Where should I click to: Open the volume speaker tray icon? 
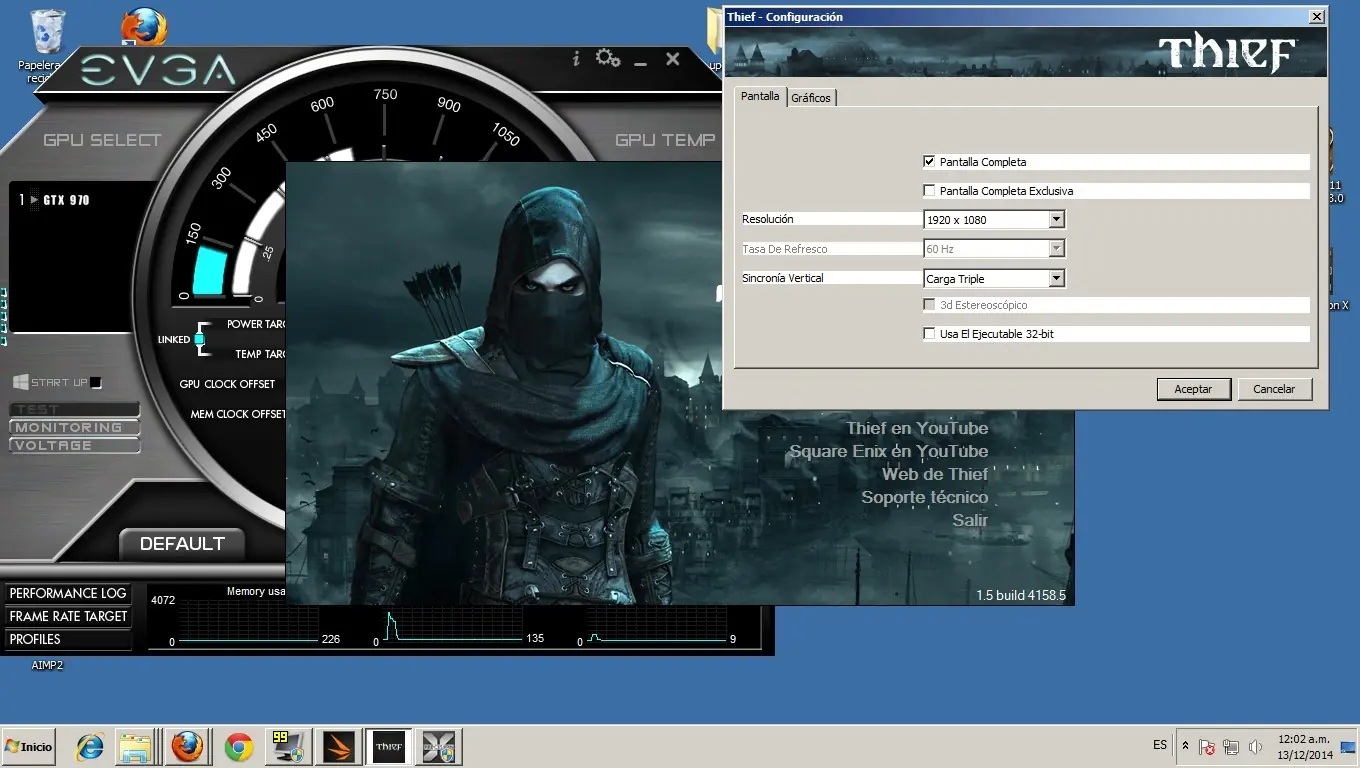click(1255, 747)
